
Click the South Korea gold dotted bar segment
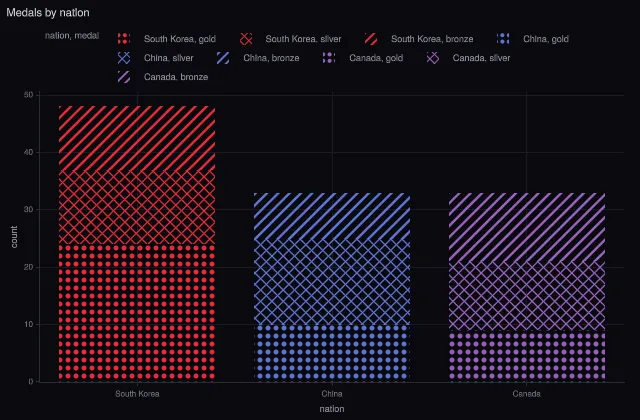click(137, 313)
